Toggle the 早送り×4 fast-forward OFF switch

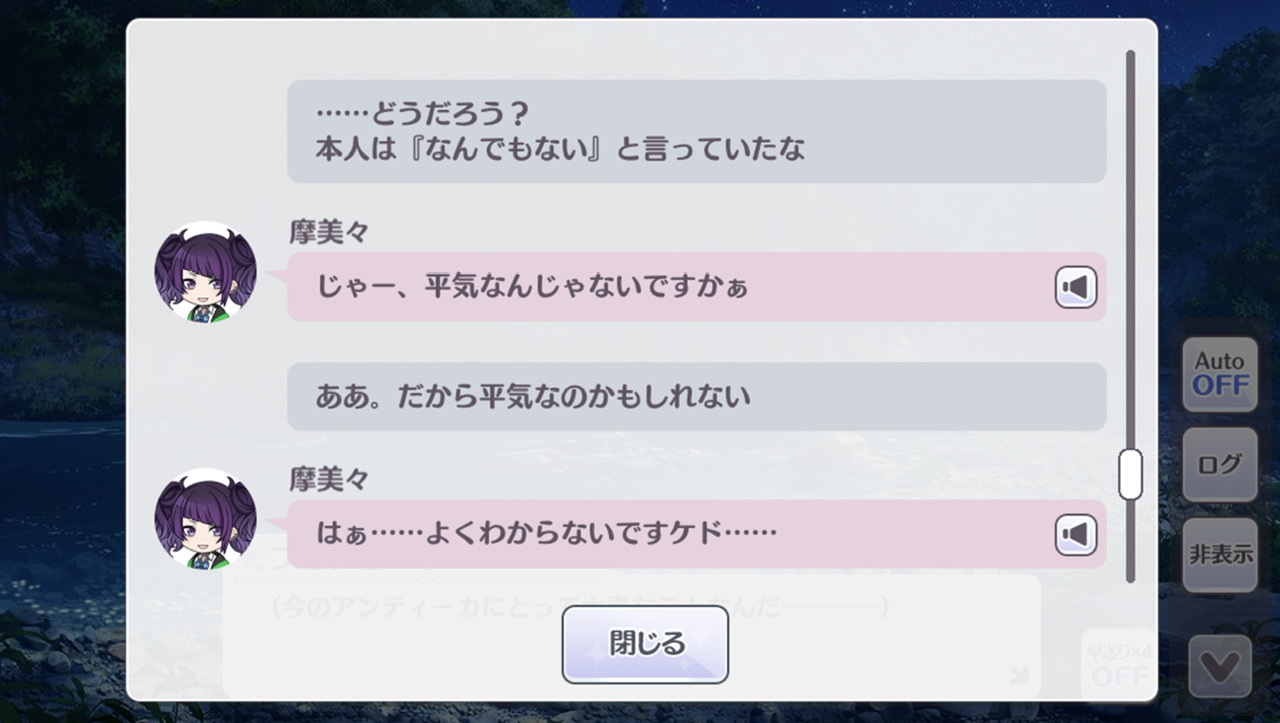[1117, 663]
